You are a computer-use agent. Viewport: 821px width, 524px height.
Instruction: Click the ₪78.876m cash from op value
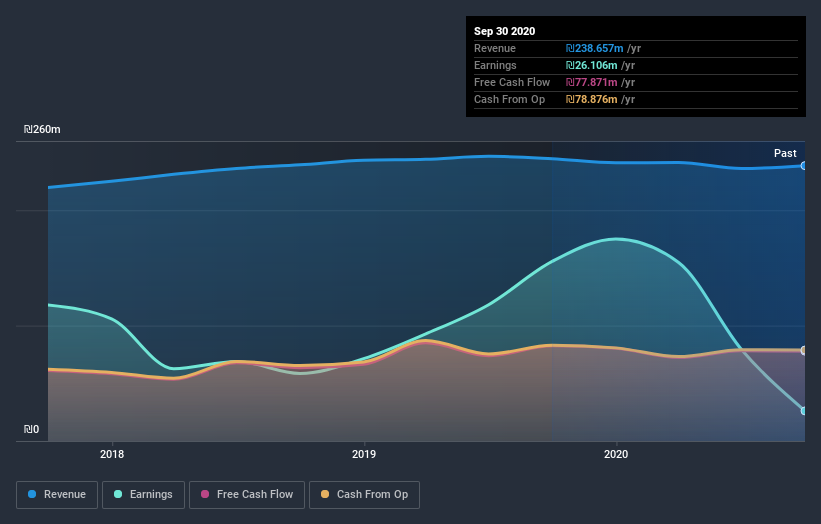tap(591, 99)
